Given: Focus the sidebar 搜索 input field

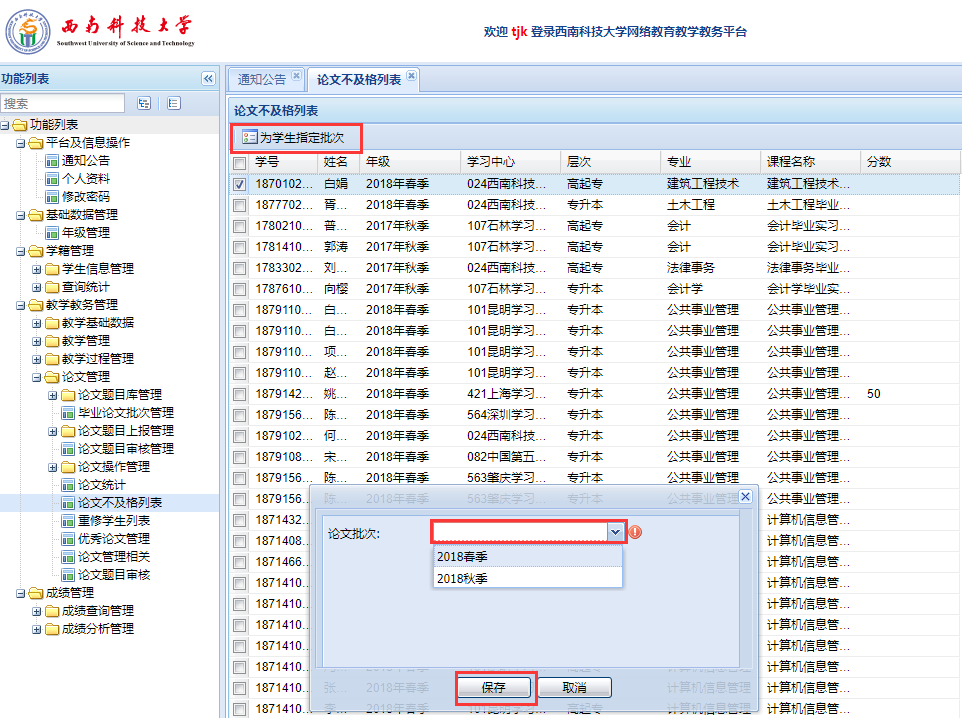Looking at the screenshot, I should coord(62,103).
